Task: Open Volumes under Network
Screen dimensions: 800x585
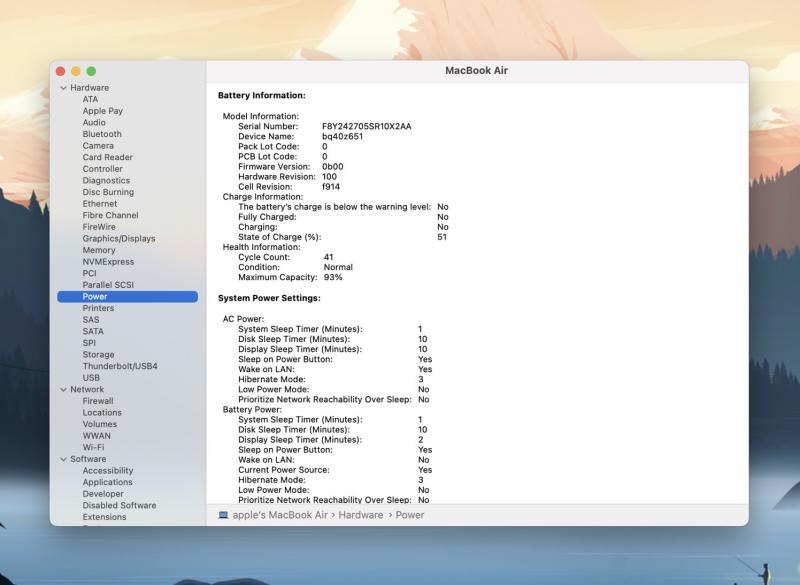Action: (x=99, y=424)
